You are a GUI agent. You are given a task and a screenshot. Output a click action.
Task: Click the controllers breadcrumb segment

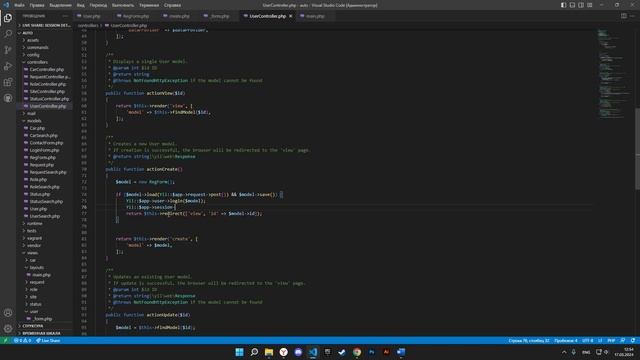tap(88, 25)
